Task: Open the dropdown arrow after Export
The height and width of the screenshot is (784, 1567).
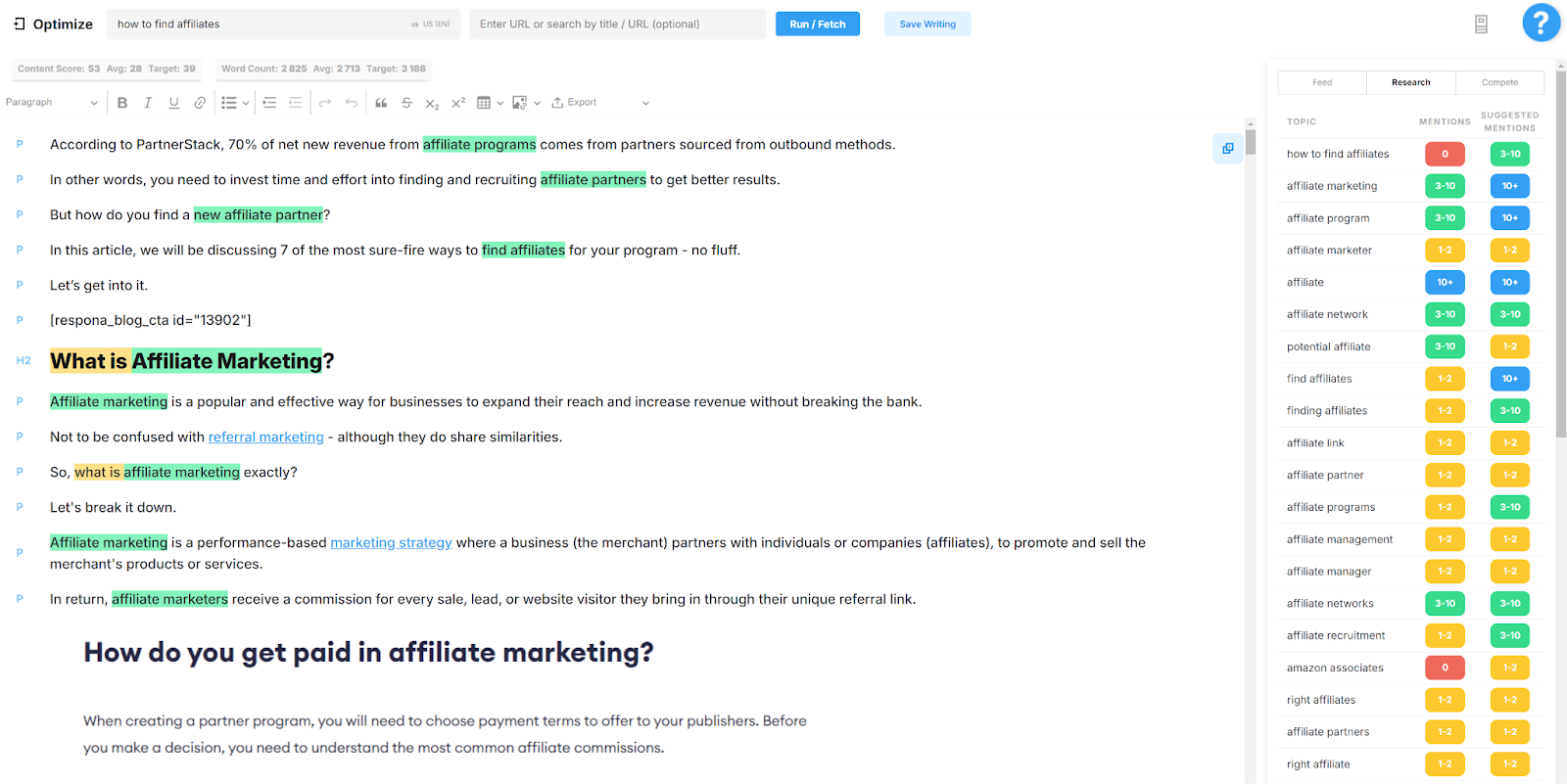Action: [x=645, y=103]
